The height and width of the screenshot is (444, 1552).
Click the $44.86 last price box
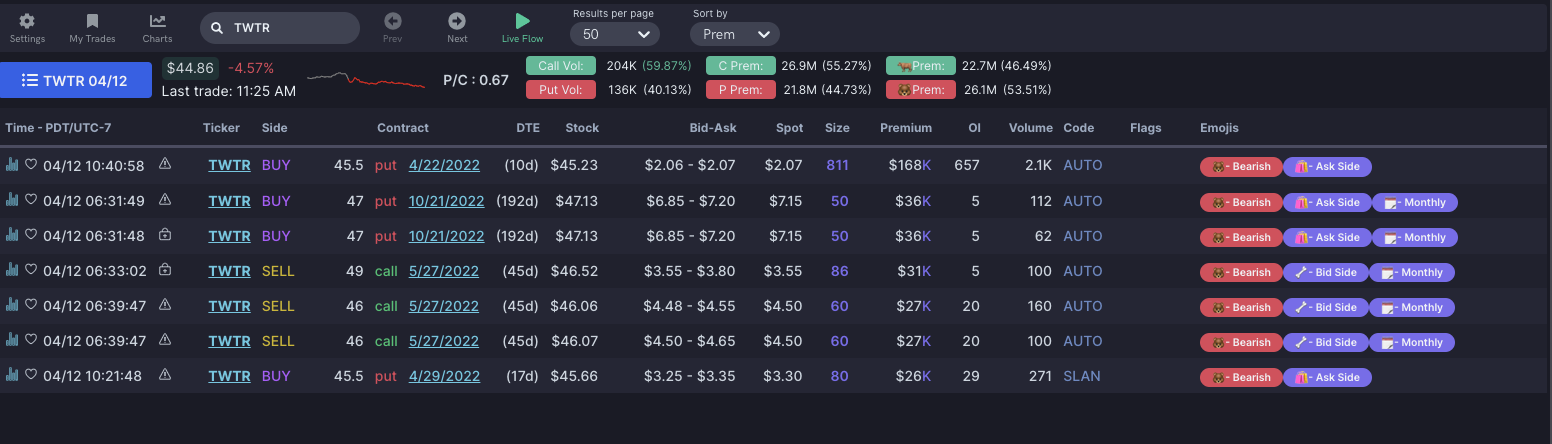tap(190, 68)
